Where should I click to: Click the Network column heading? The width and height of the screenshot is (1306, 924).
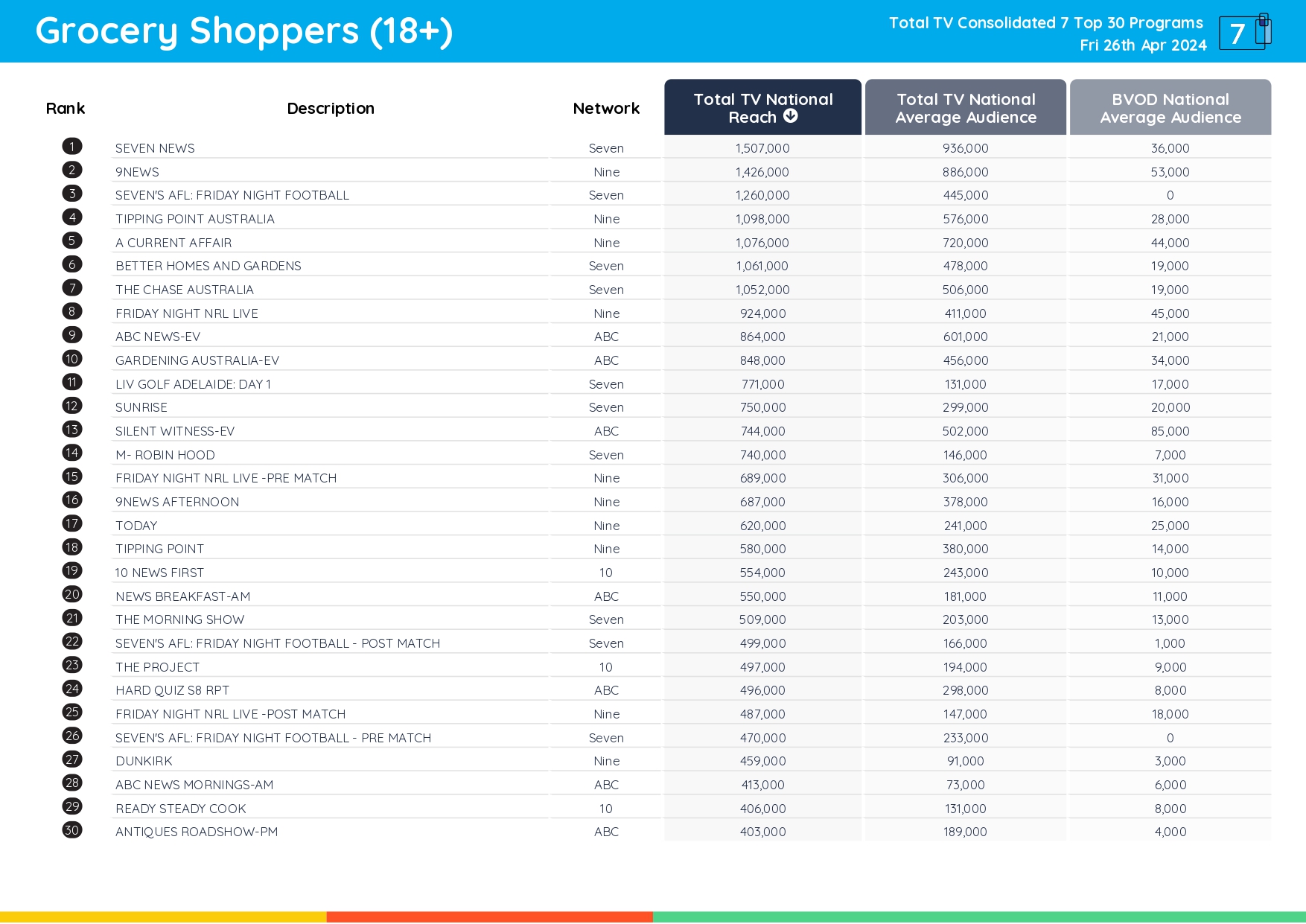pos(606,109)
